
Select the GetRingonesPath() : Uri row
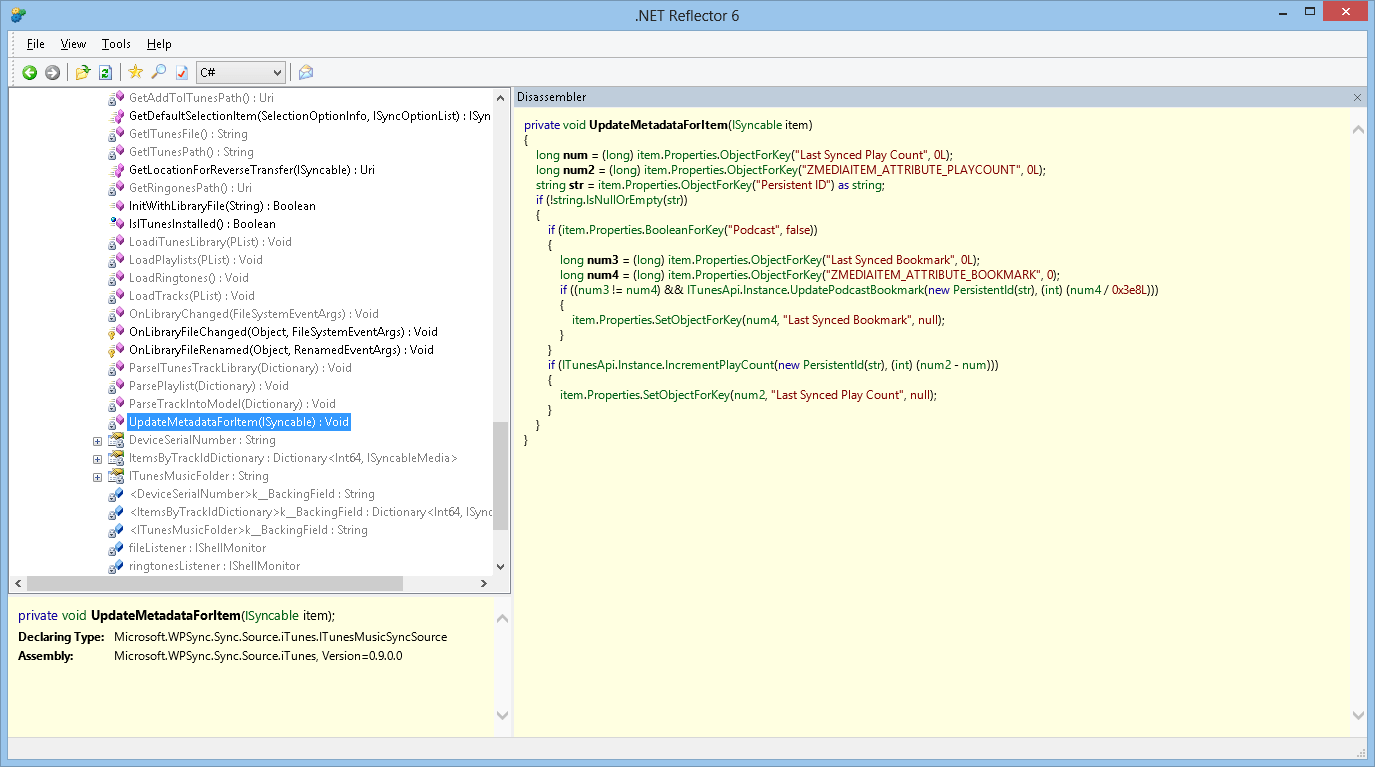(190, 188)
